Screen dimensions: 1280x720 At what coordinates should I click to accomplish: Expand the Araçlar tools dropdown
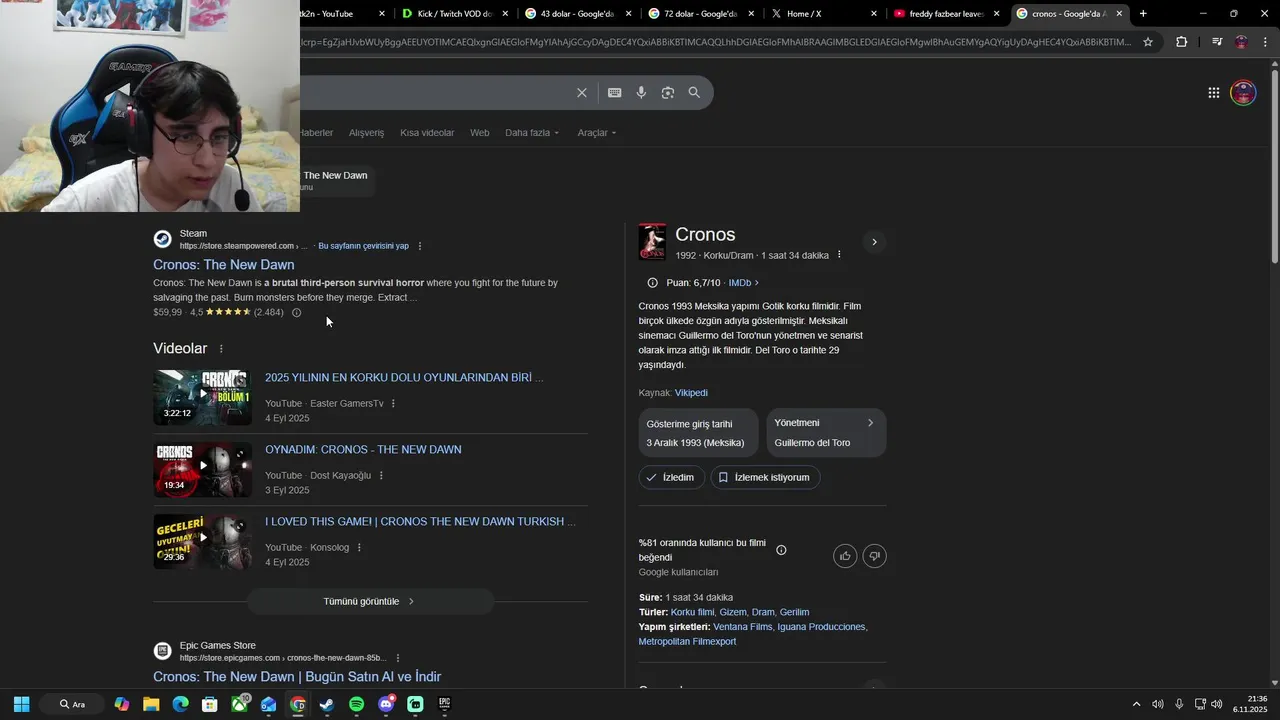coord(597,133)
